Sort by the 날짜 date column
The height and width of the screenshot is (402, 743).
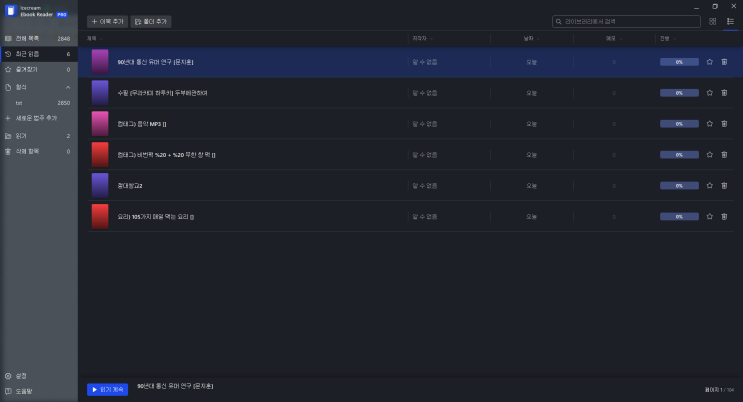(x=528, y=38)
